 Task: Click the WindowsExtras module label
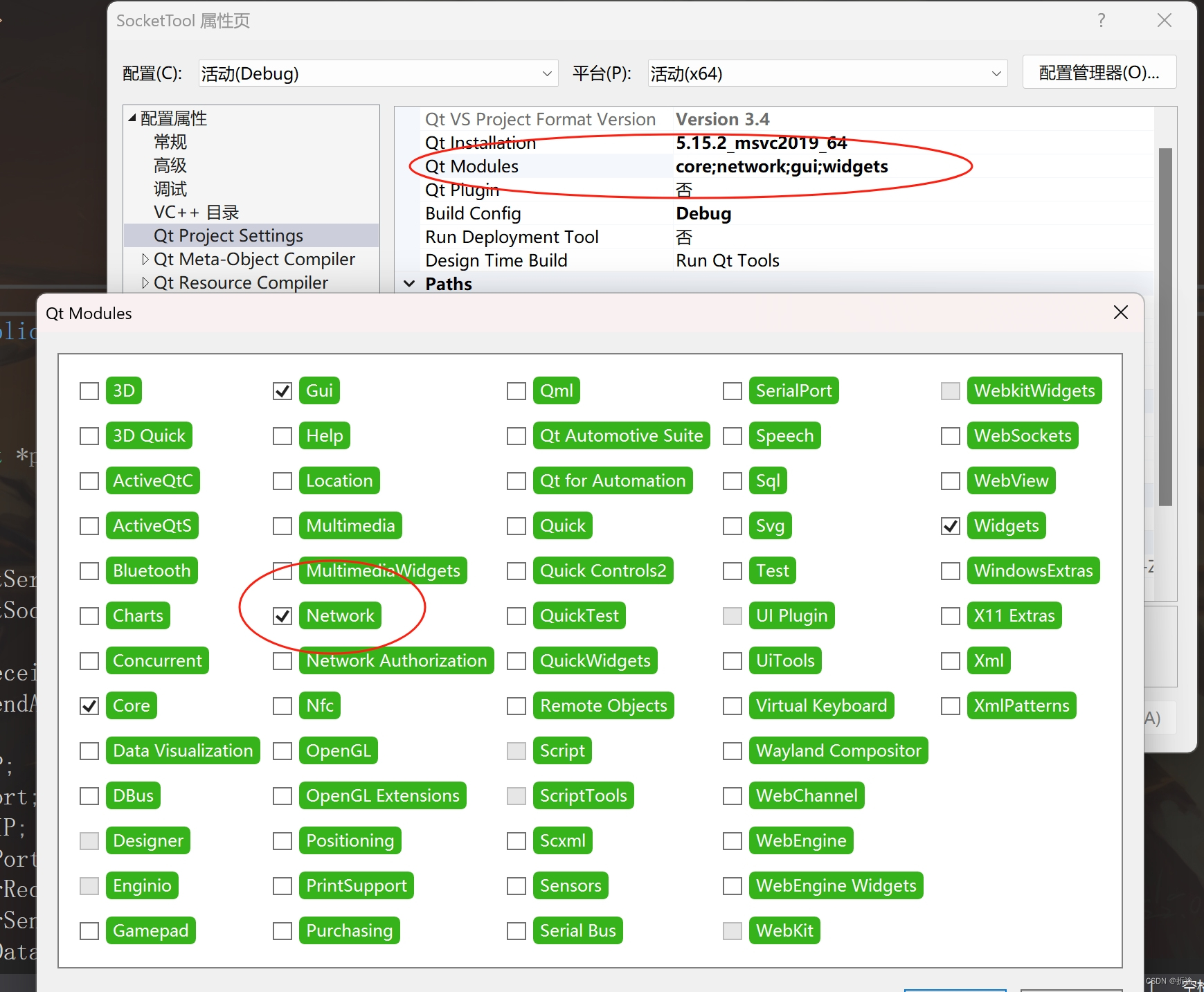(x=1034, y=570)
